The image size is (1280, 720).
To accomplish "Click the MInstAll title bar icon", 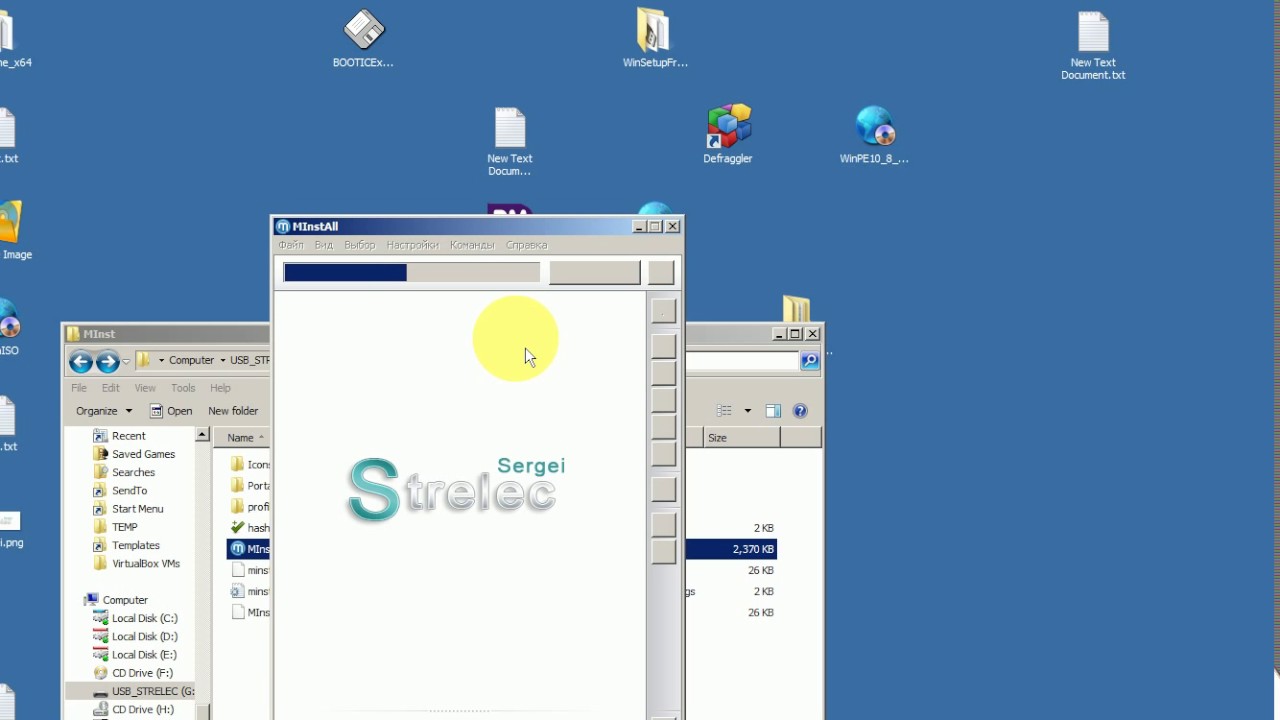I will (x=283, y=227).
